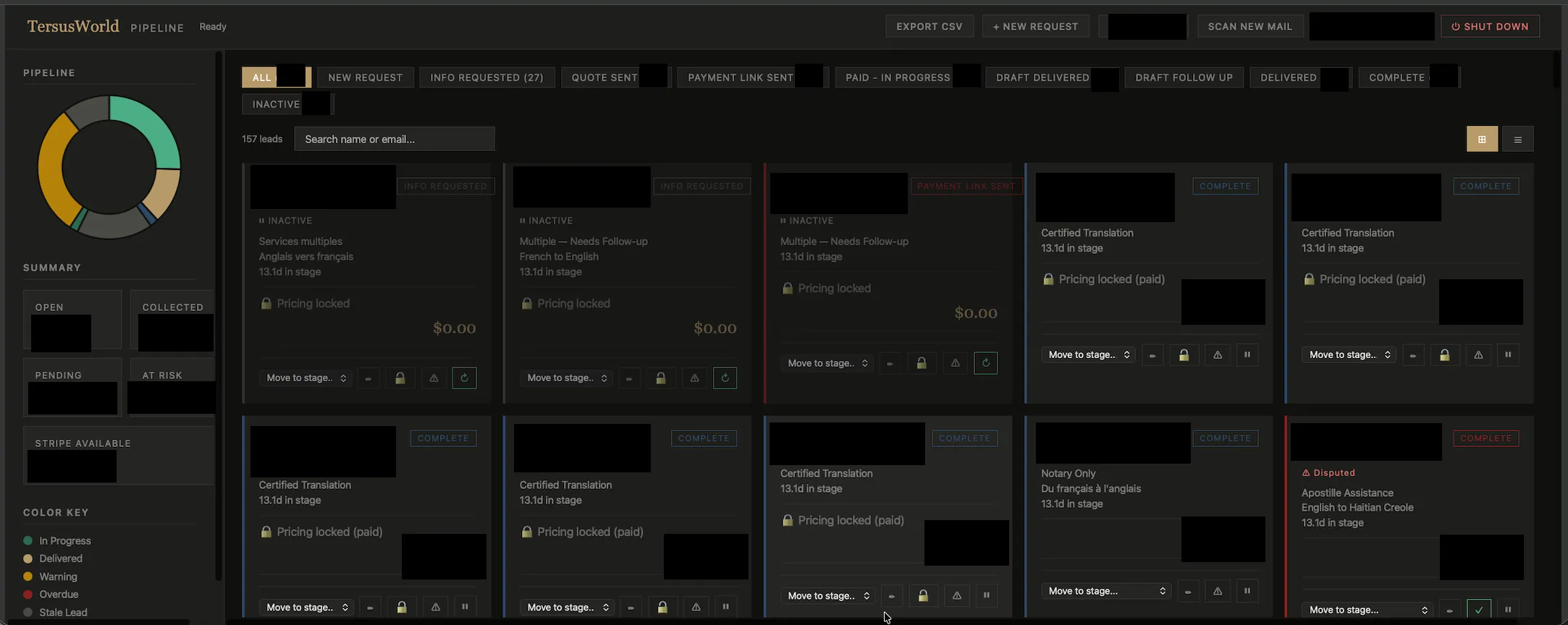Focus the Search name or email field
Image resolution: width=1568 pixels, height=625 pixels.
click(x=395, y=139)
